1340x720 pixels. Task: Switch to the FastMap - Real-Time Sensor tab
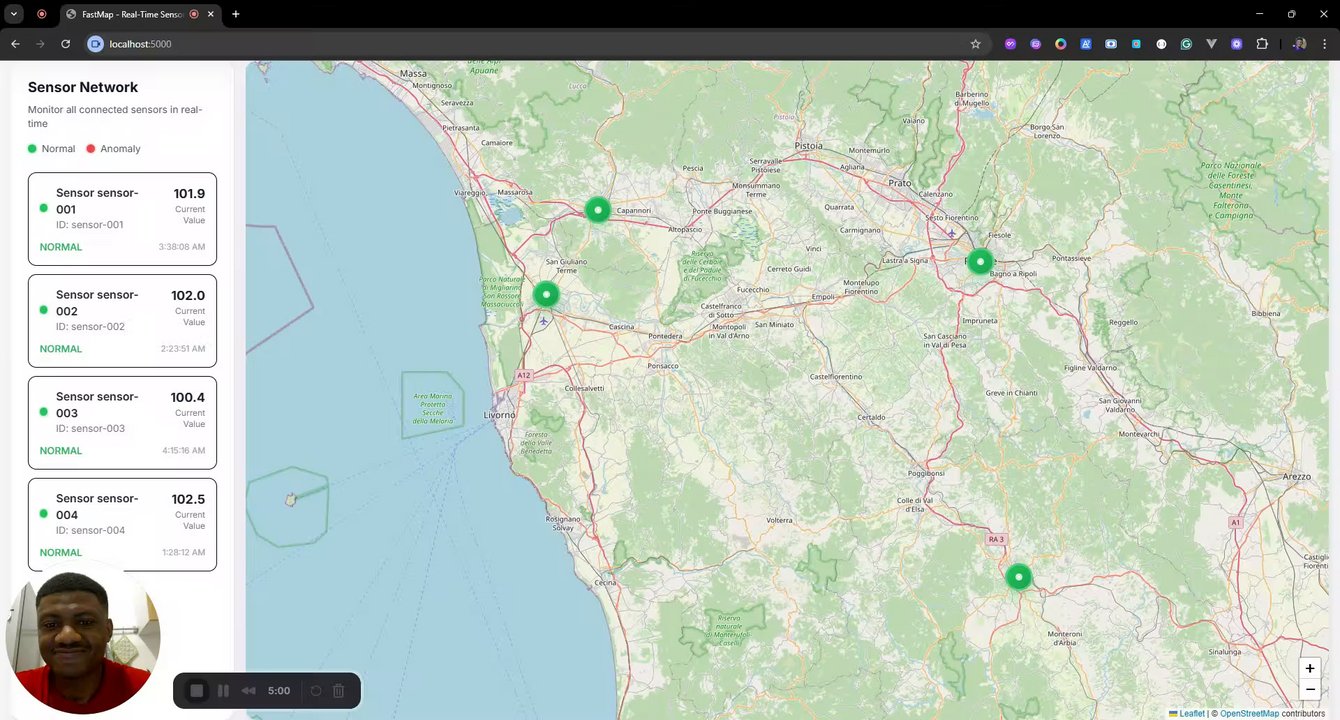click(x=141, y=14)
